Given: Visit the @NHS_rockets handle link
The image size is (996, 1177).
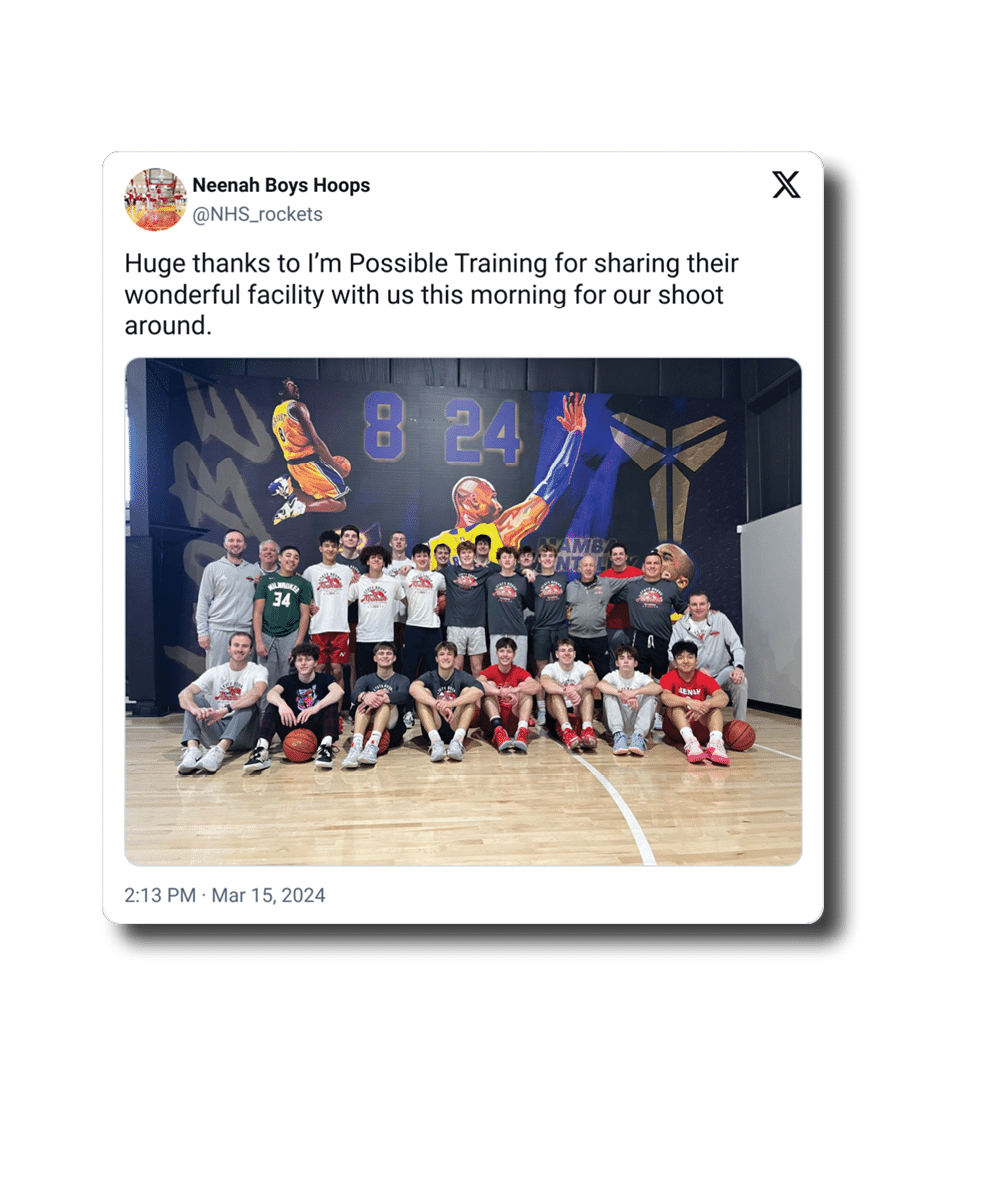Looking at the screenshot, I should coord(257,215).
